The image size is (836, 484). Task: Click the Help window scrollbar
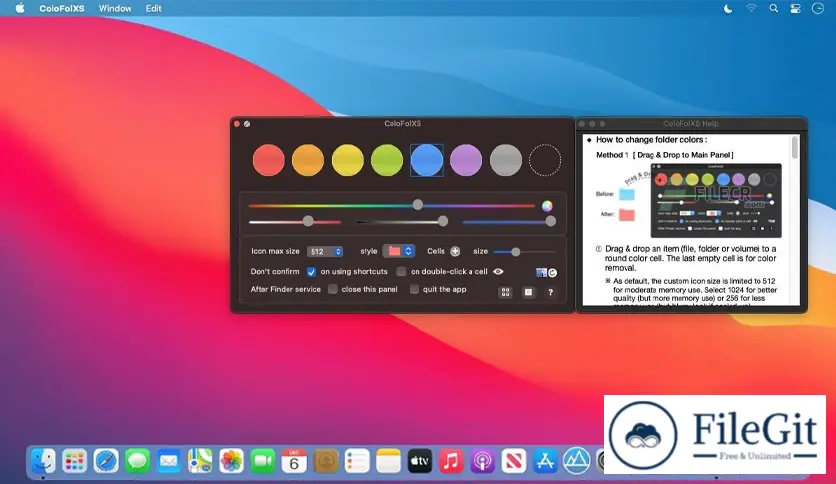795,148
